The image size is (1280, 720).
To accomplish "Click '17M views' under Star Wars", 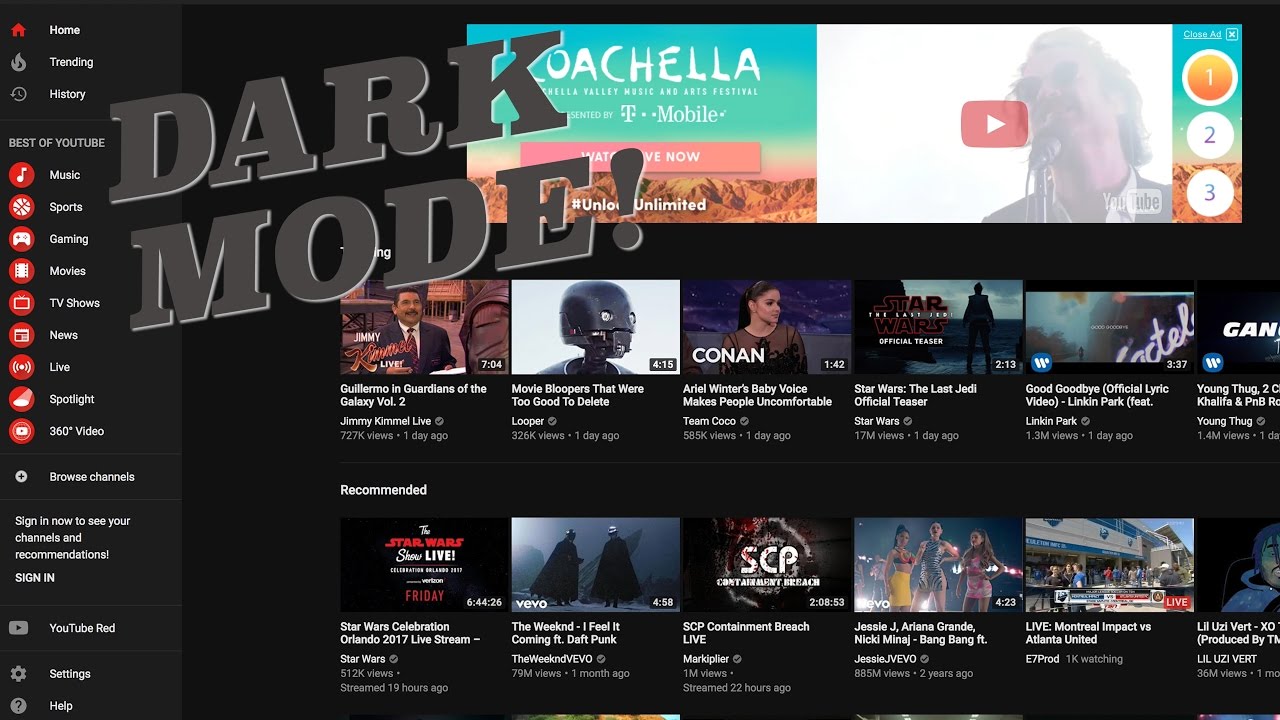I will (879, 436).
